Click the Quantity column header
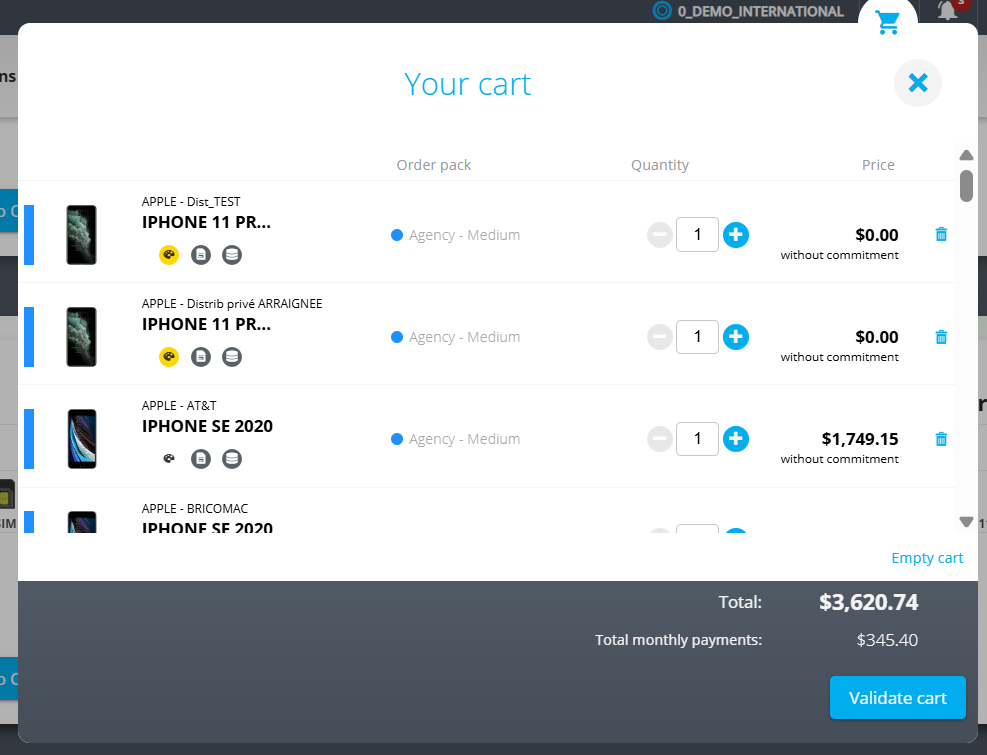The height and width of the screenshot is (755, 987). [660, 165]
